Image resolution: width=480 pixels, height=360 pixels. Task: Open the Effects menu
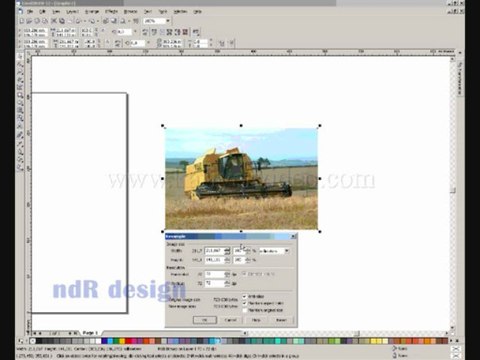(x=111, y=11)
